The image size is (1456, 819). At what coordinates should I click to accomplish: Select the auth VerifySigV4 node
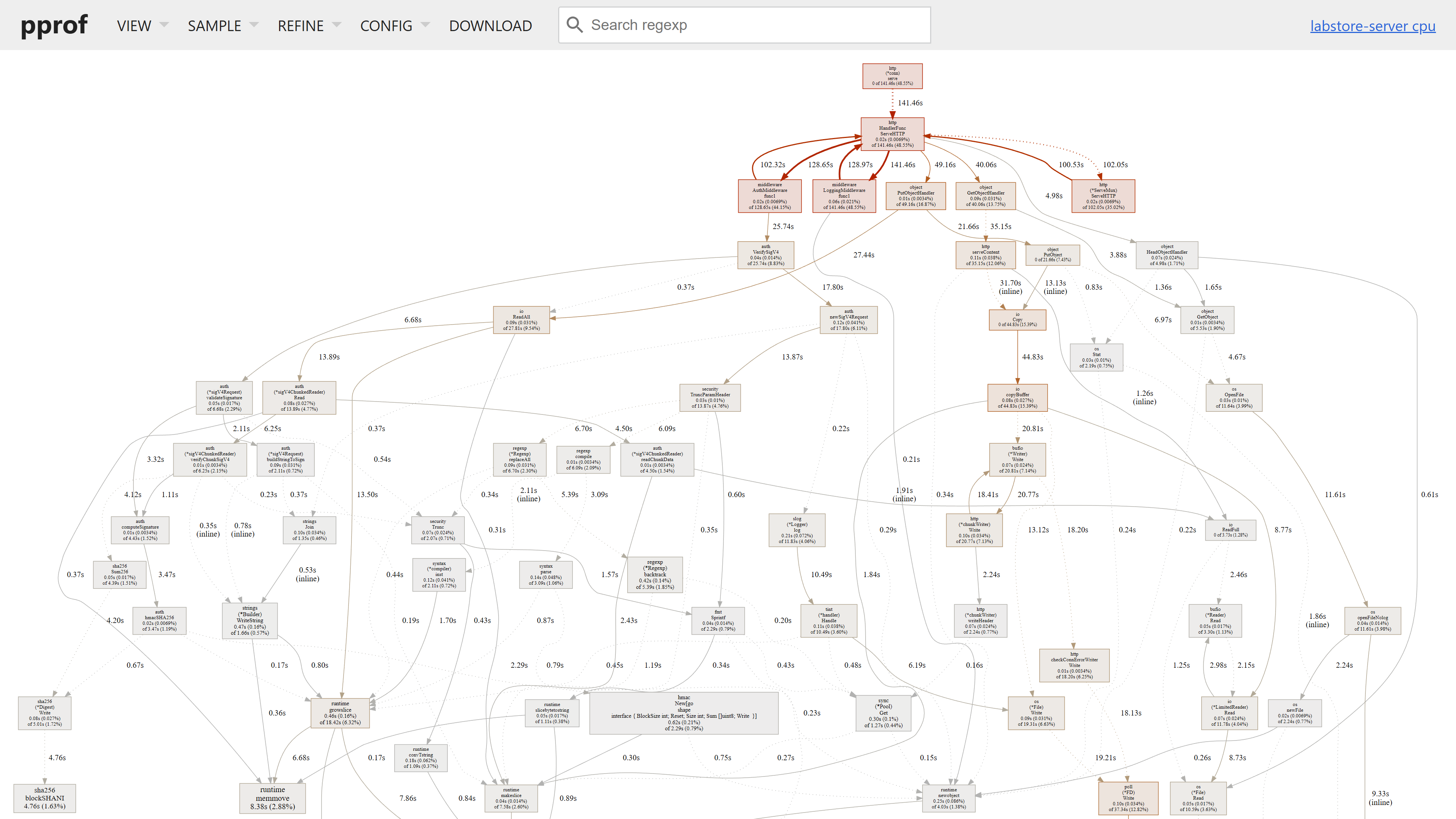tap(766, 255)
